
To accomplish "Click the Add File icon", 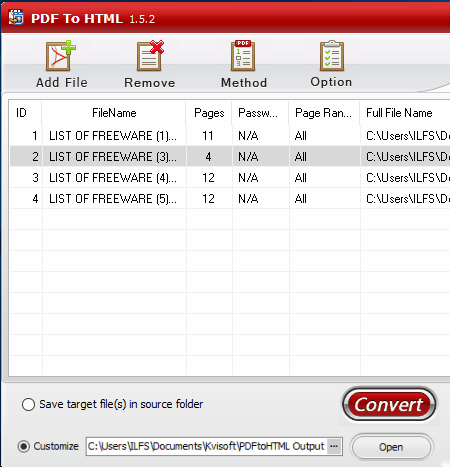I will coord(61,55).
